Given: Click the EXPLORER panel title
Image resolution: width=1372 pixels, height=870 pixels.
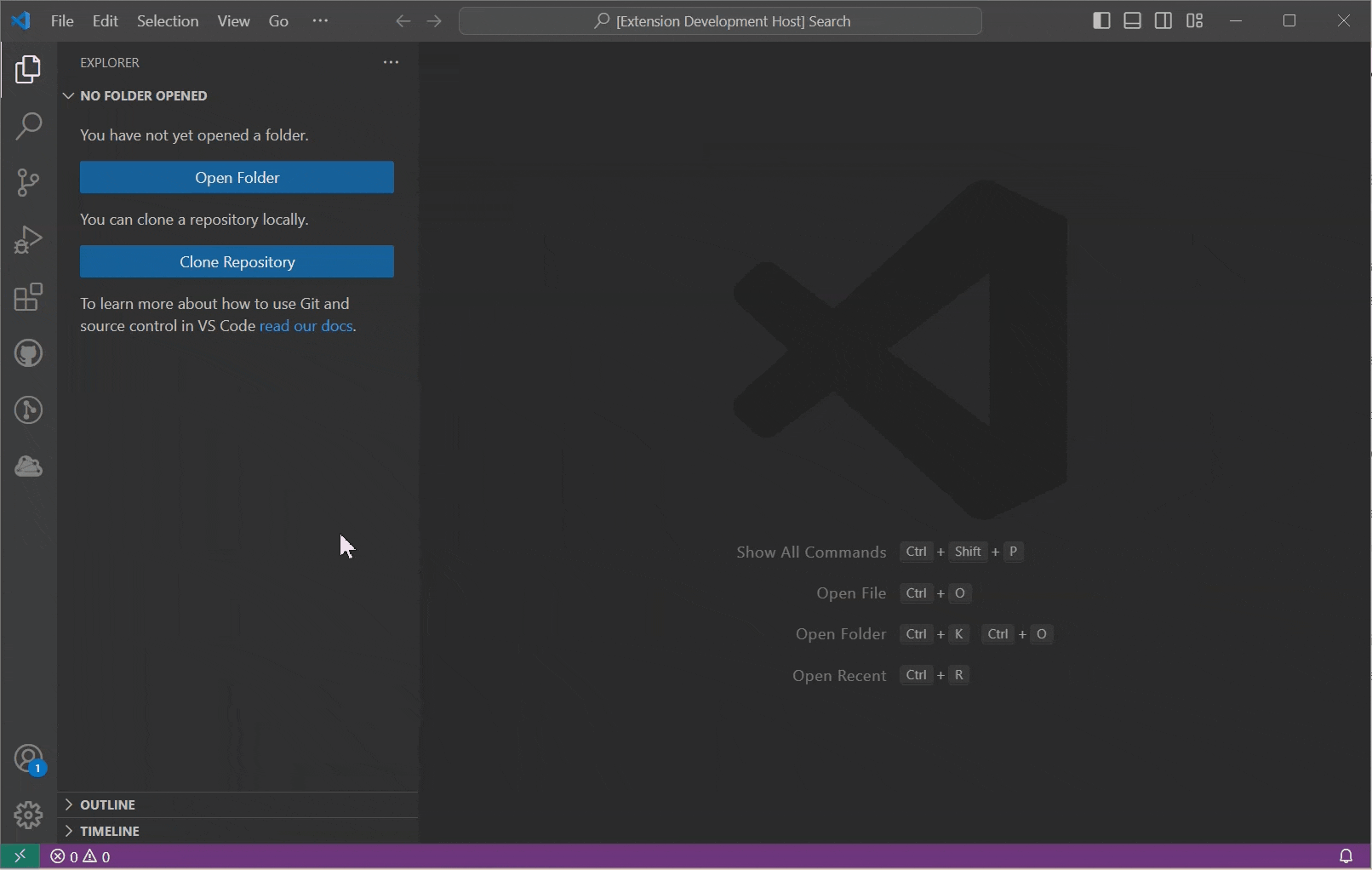Looking at the screenshot, I should pos(110,62).
